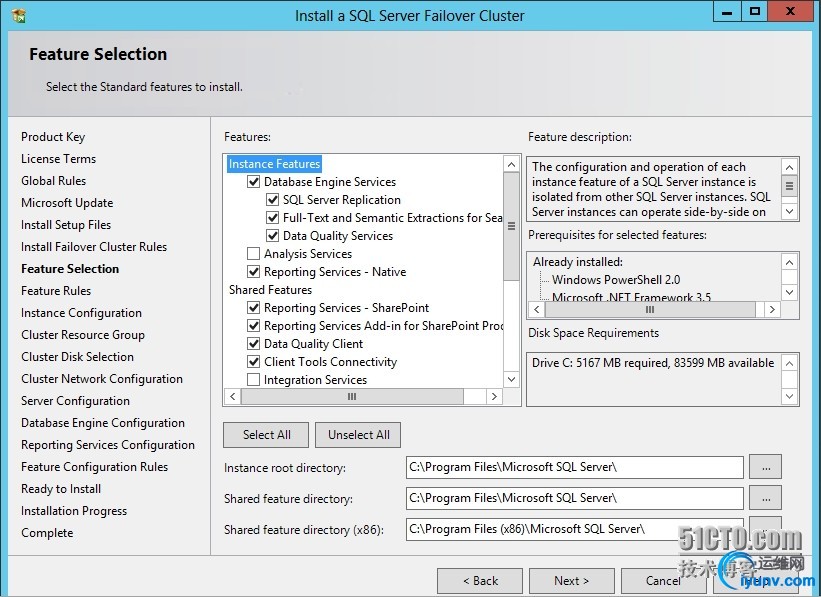
Task: Select Install Setup Files step
Action: pyautogui.click(x=66, y=225)
